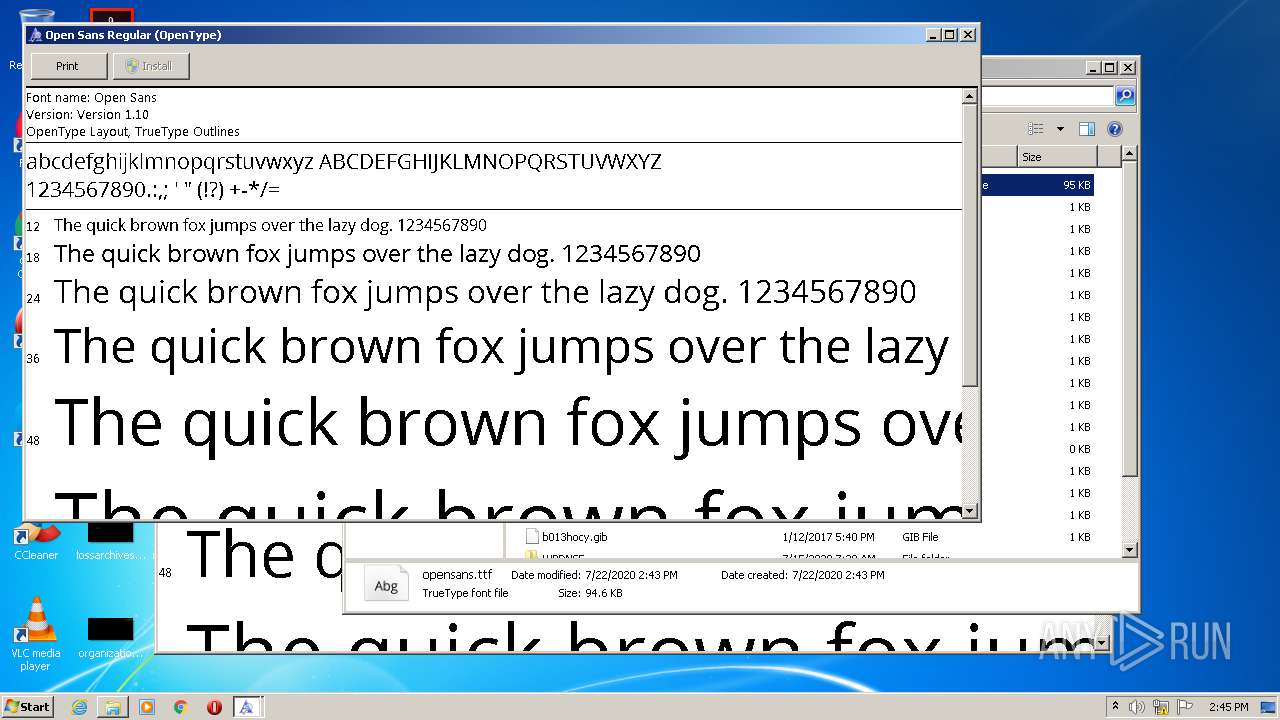Click the b013hocy.gib file icon
The image size is (1280, 720).
532,537
